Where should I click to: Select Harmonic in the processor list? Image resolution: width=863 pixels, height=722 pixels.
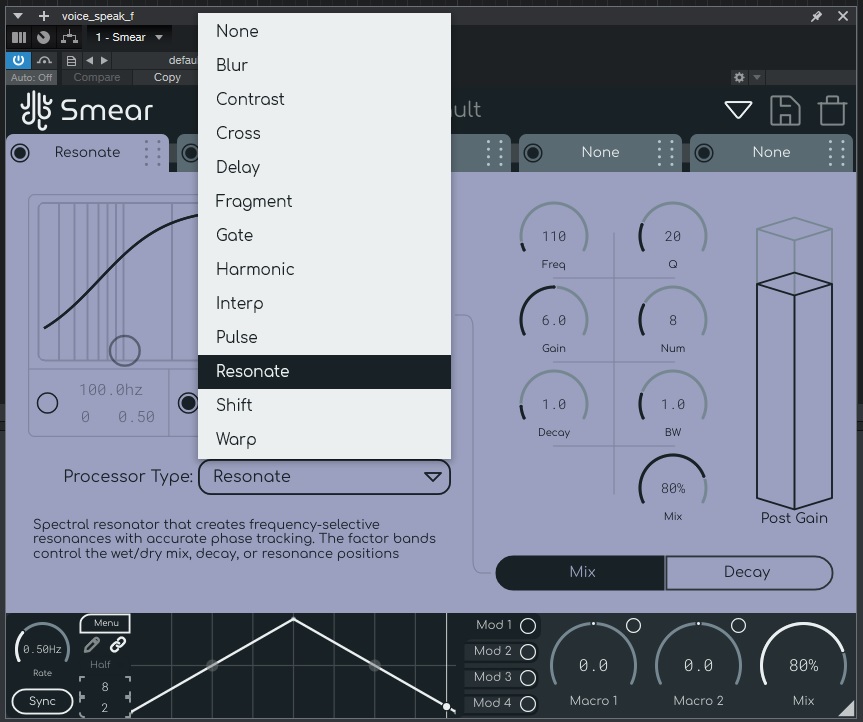coord(324,269)
